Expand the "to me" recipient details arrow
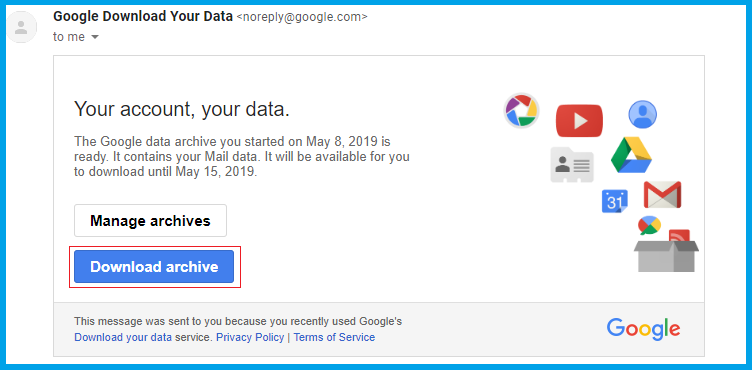This screenshot has height=370, width=752. coord(95,37)
